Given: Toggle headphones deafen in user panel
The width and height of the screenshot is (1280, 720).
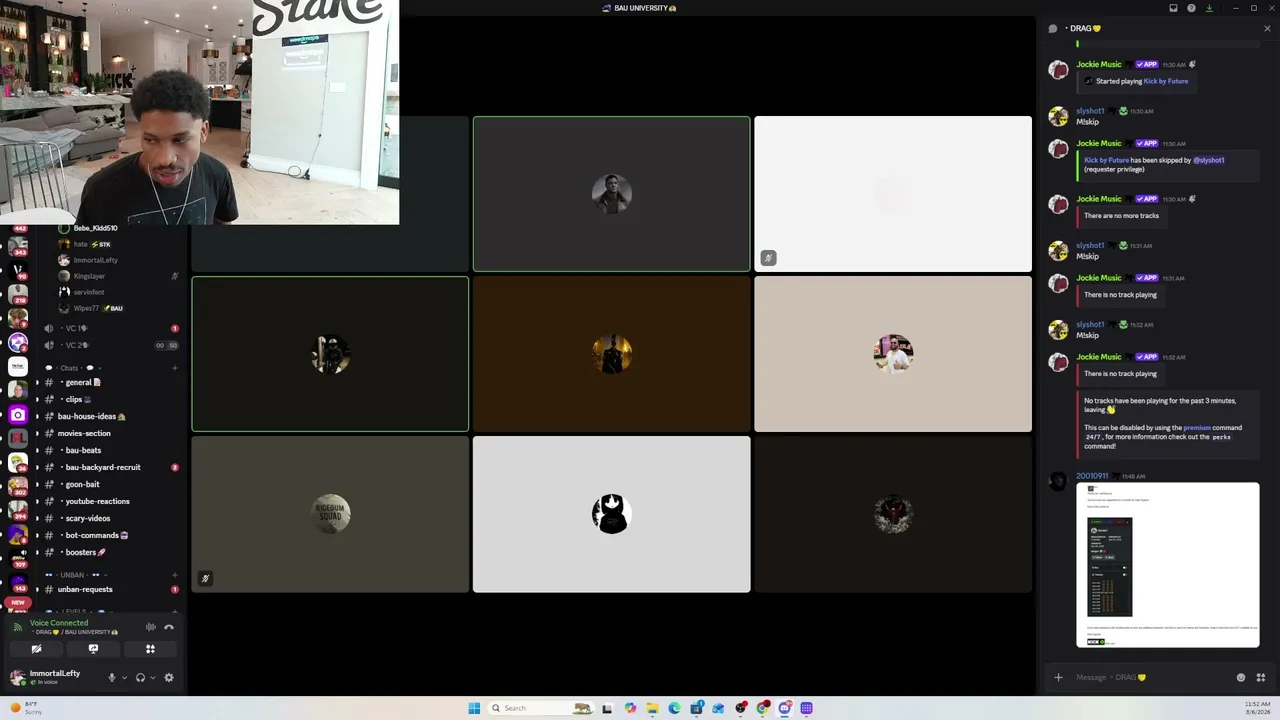Looking at the screenshot, I should (140, 677).
